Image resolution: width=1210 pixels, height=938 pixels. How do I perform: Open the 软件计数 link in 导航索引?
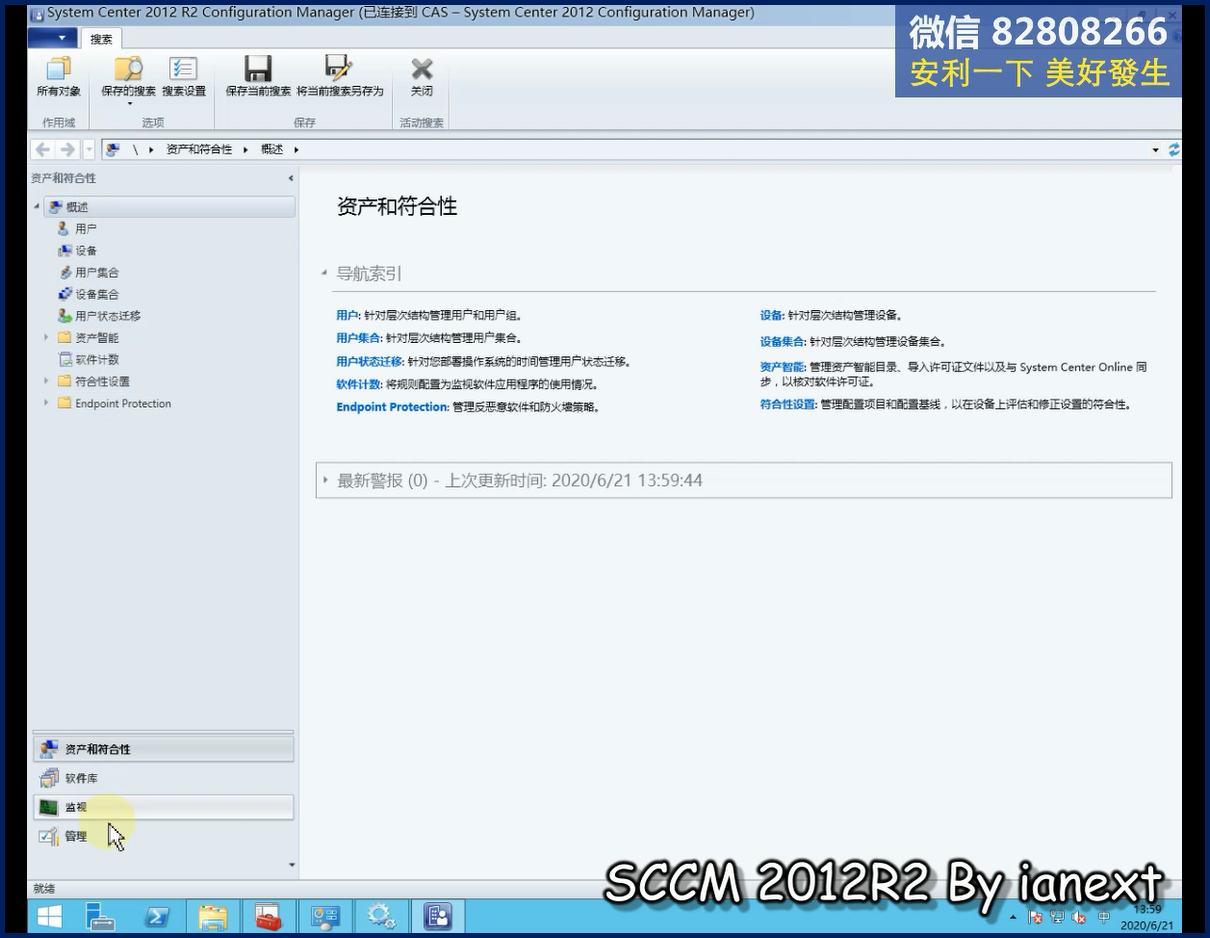358,384
